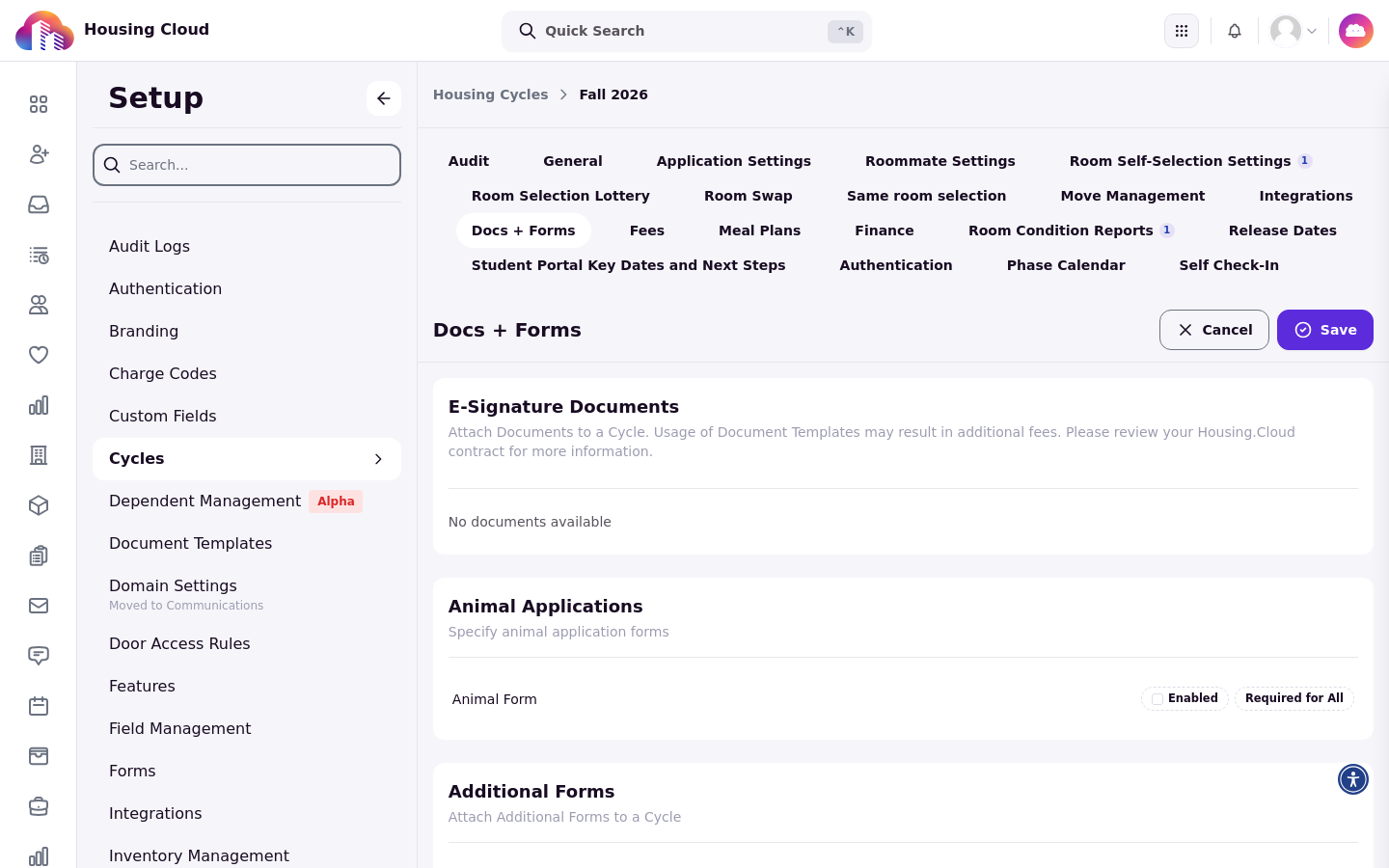Open the briefcase icon in left rail
This screenshot has height=868, width=1389.
point(39,806)
